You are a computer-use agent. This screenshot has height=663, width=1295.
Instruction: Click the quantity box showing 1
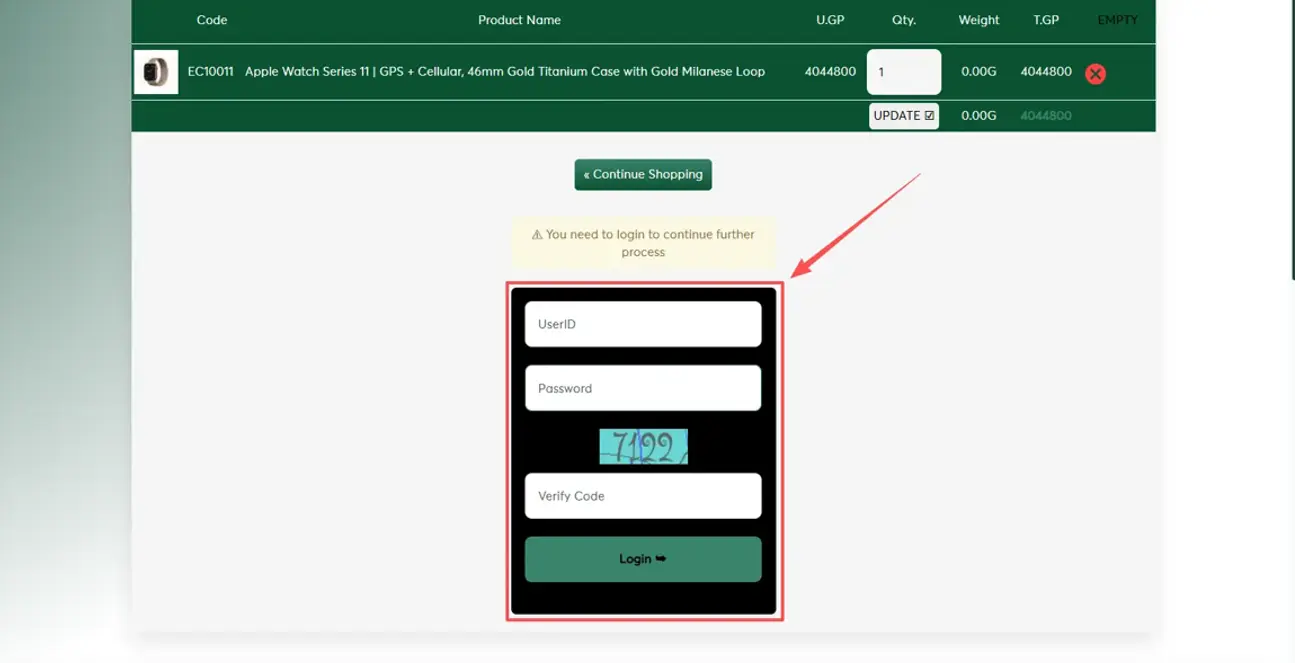pyautogui.click(x=903, y=72)
